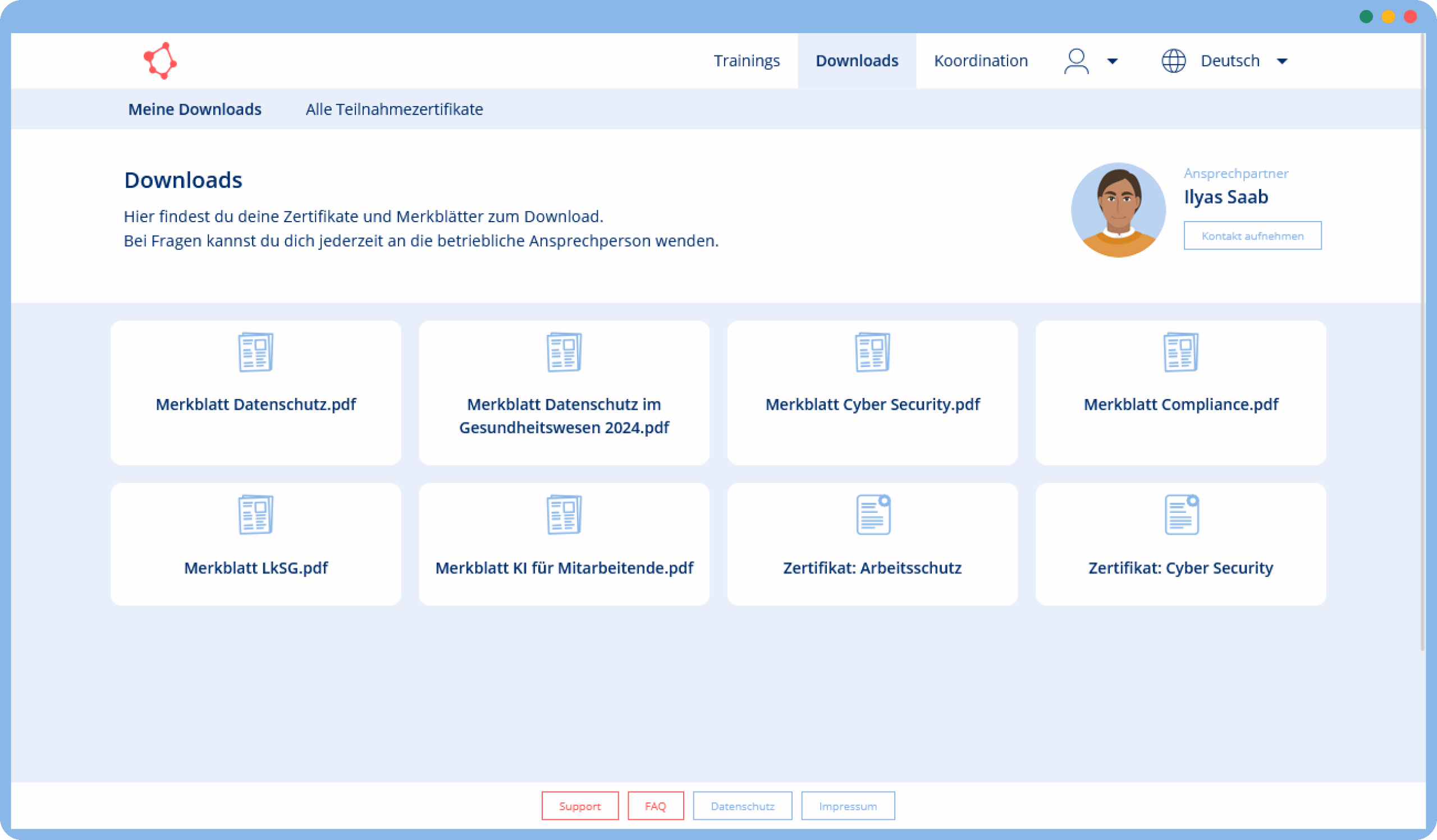Click the vertical page scrollbar
Viewport: 1437px width, 840px height.
[x=1423, y=342]
